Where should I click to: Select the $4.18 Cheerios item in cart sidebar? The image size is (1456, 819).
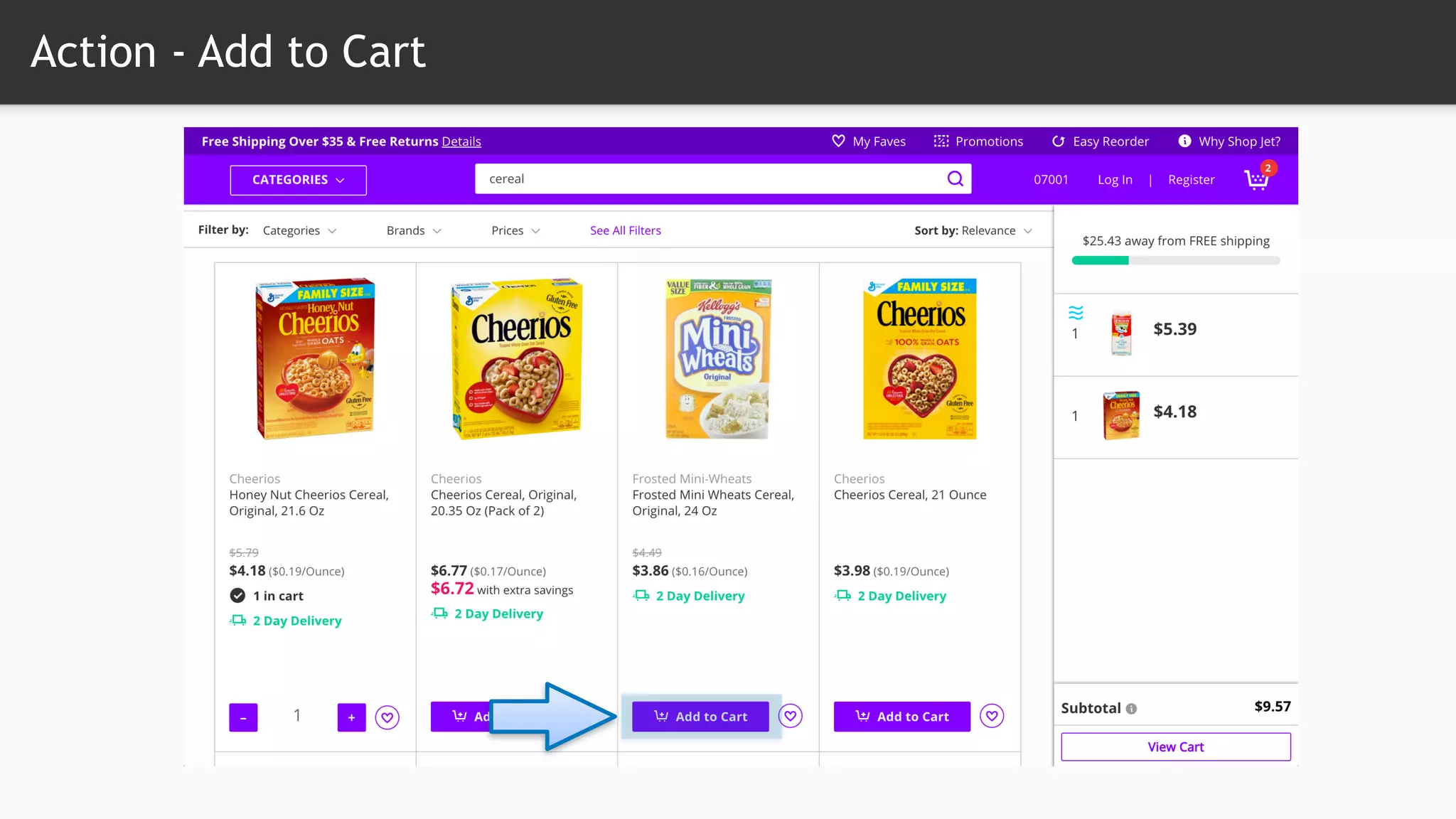[1176, 417]
